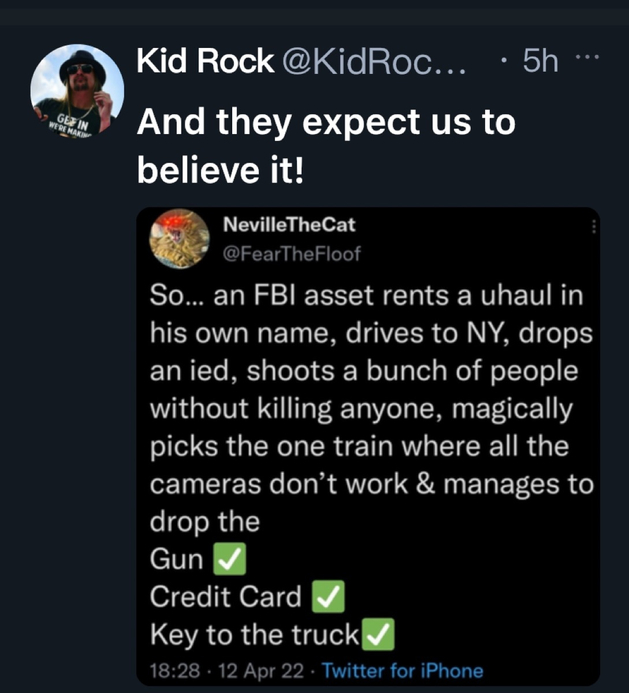Screen dimensions: 629x693
Task: Visit the @KidRoc... handle
Action: 374,61
